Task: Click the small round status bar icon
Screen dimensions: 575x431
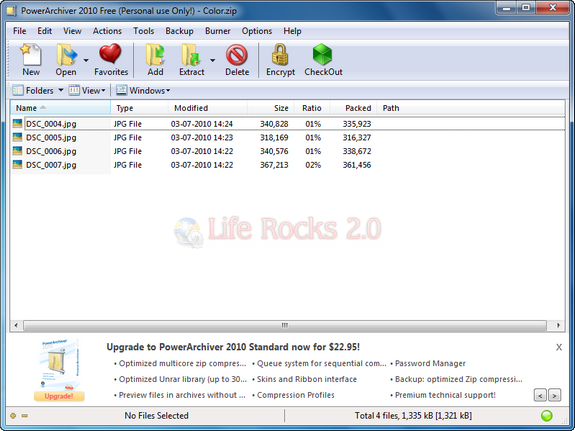Action: [x=13, y=416]
